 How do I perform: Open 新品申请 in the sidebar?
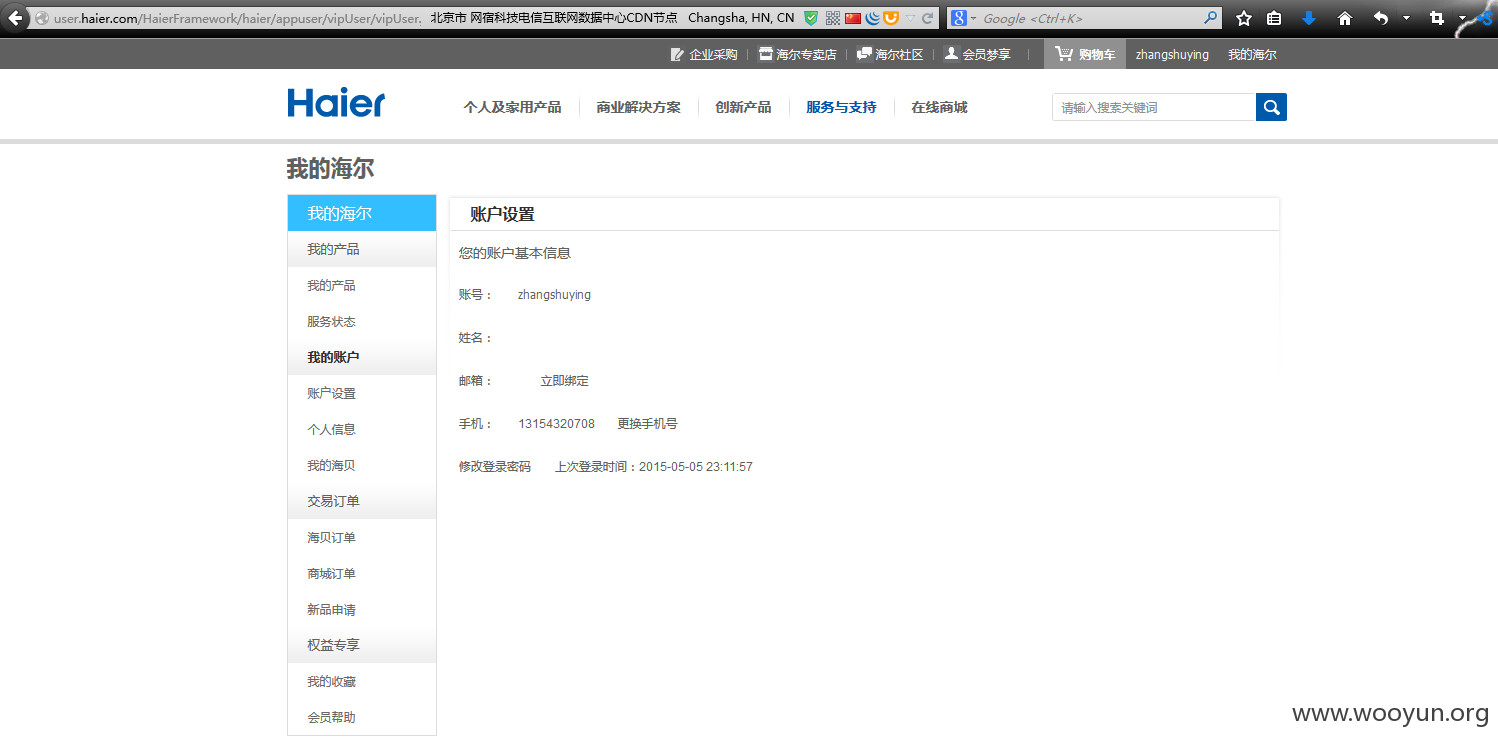(x=331, y=610)
